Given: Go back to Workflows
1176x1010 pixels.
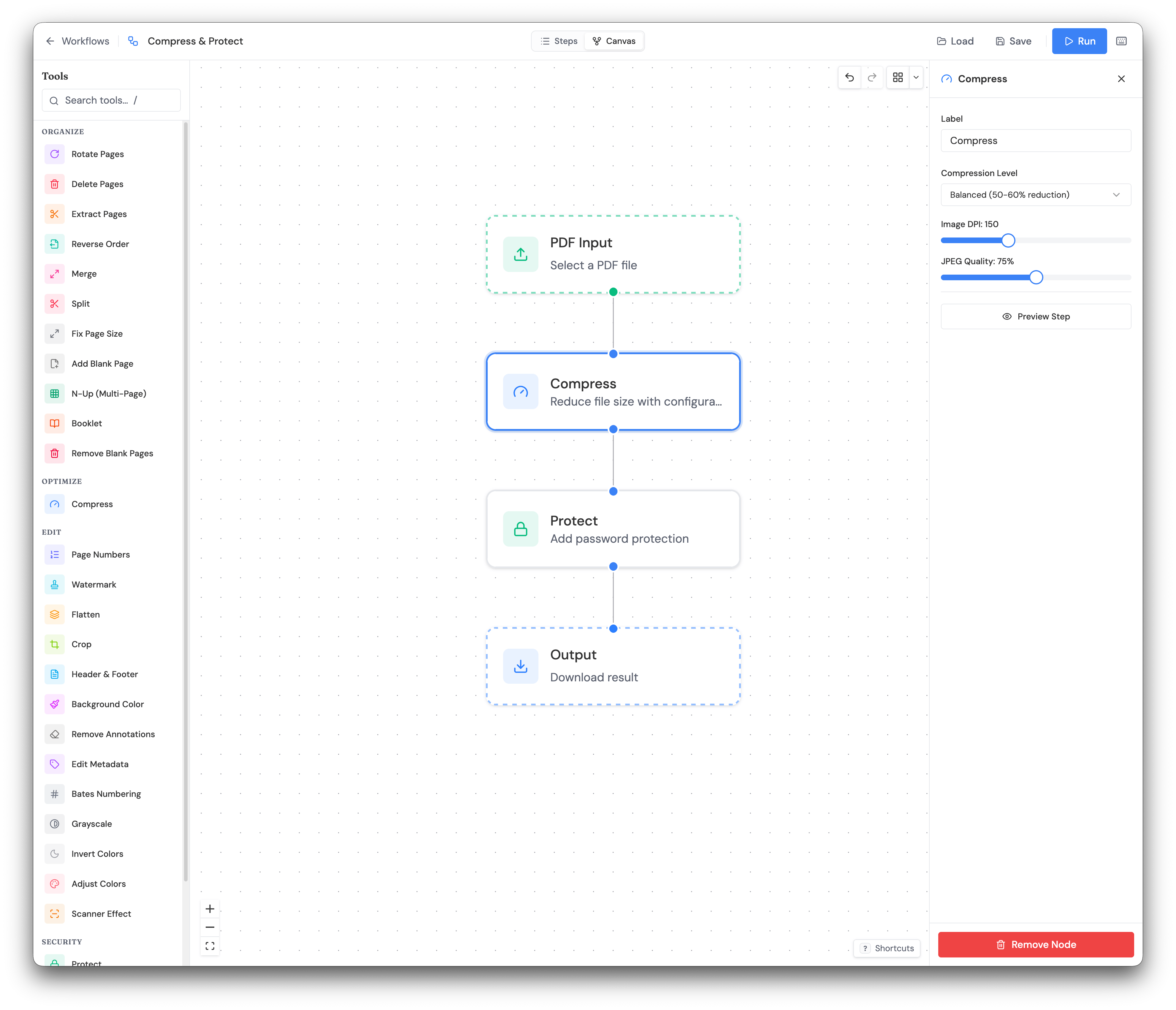Looking at the screenshot, I should coord(78,41).
